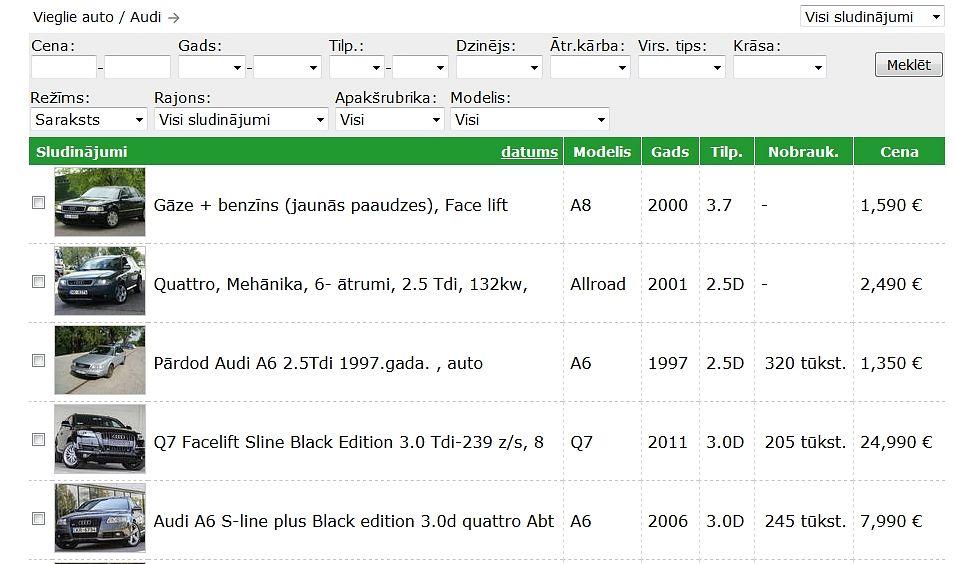
Task: Open the Dzinējs engine dropdown
Action: pos(499,67)
